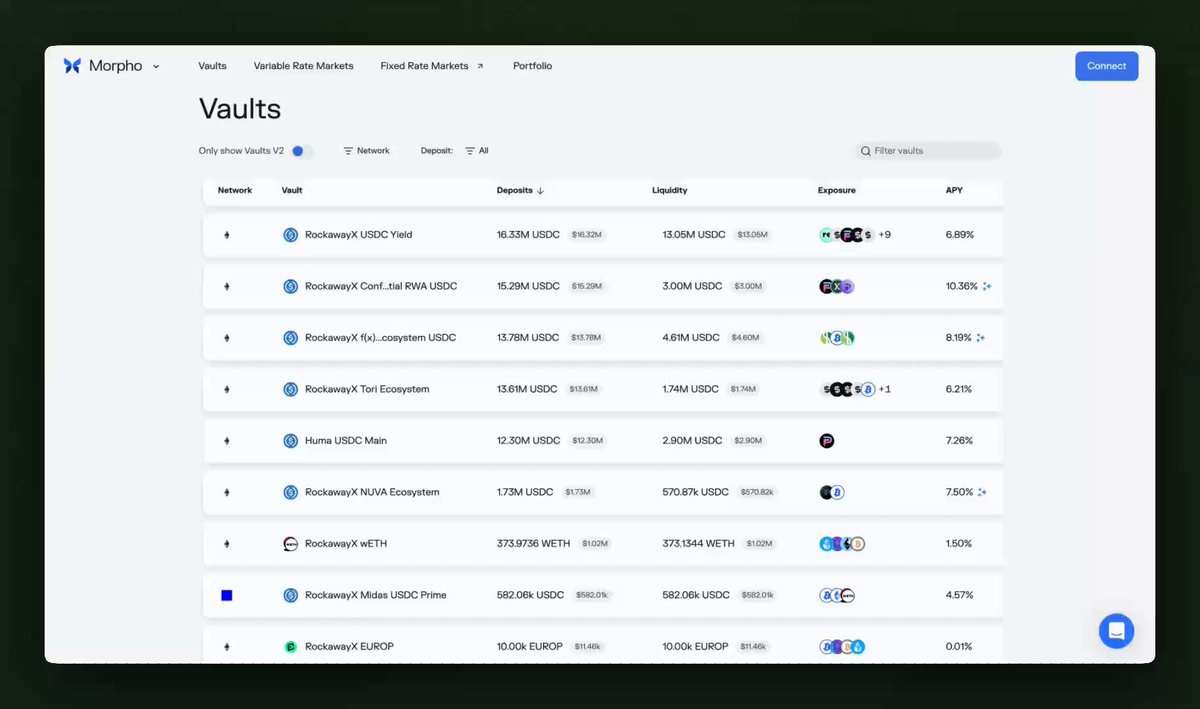Click exposure icons for RockawayX NUVA Ecosystem
Screen dimensions: 1200x709
[x=832, y=492]
